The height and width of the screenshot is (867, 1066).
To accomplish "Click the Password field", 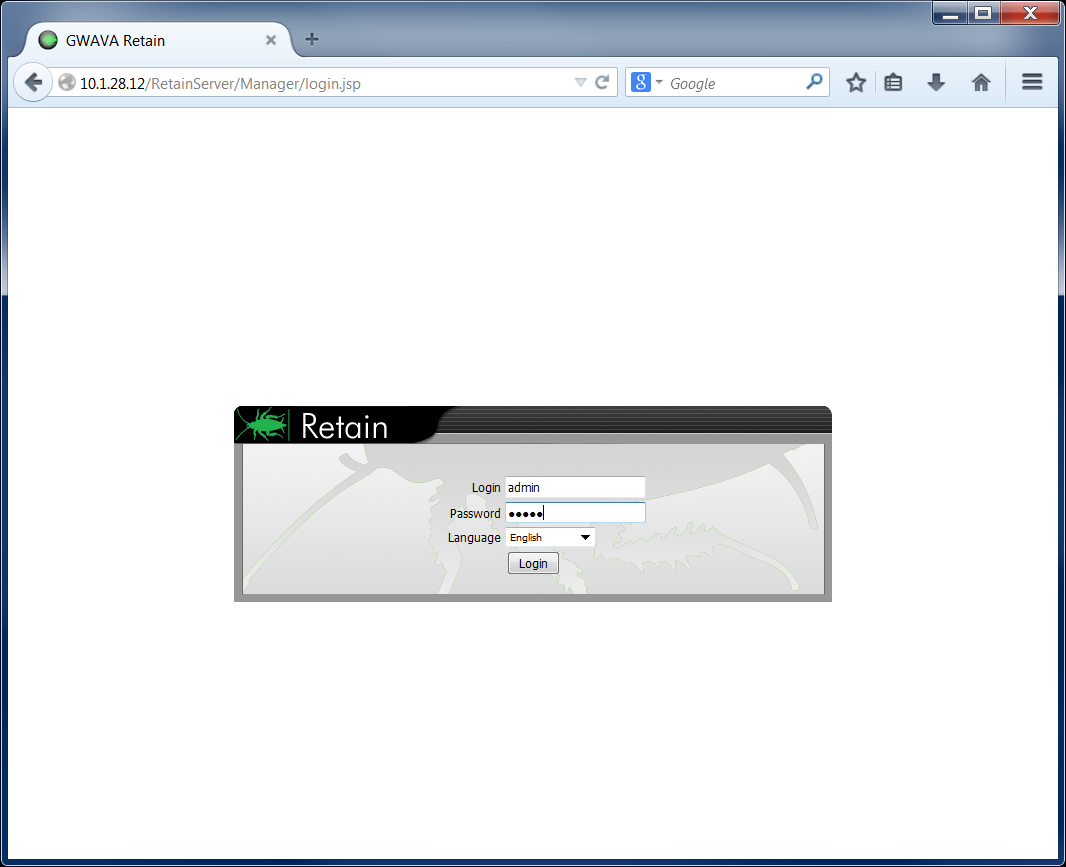I will coord(575,513).
